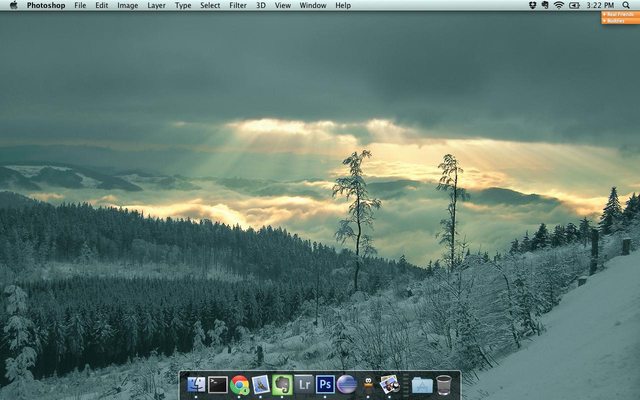This screenshot has width=640, height=400.
Task: Open the 3D menu
Action: click(x=261, y=5)
